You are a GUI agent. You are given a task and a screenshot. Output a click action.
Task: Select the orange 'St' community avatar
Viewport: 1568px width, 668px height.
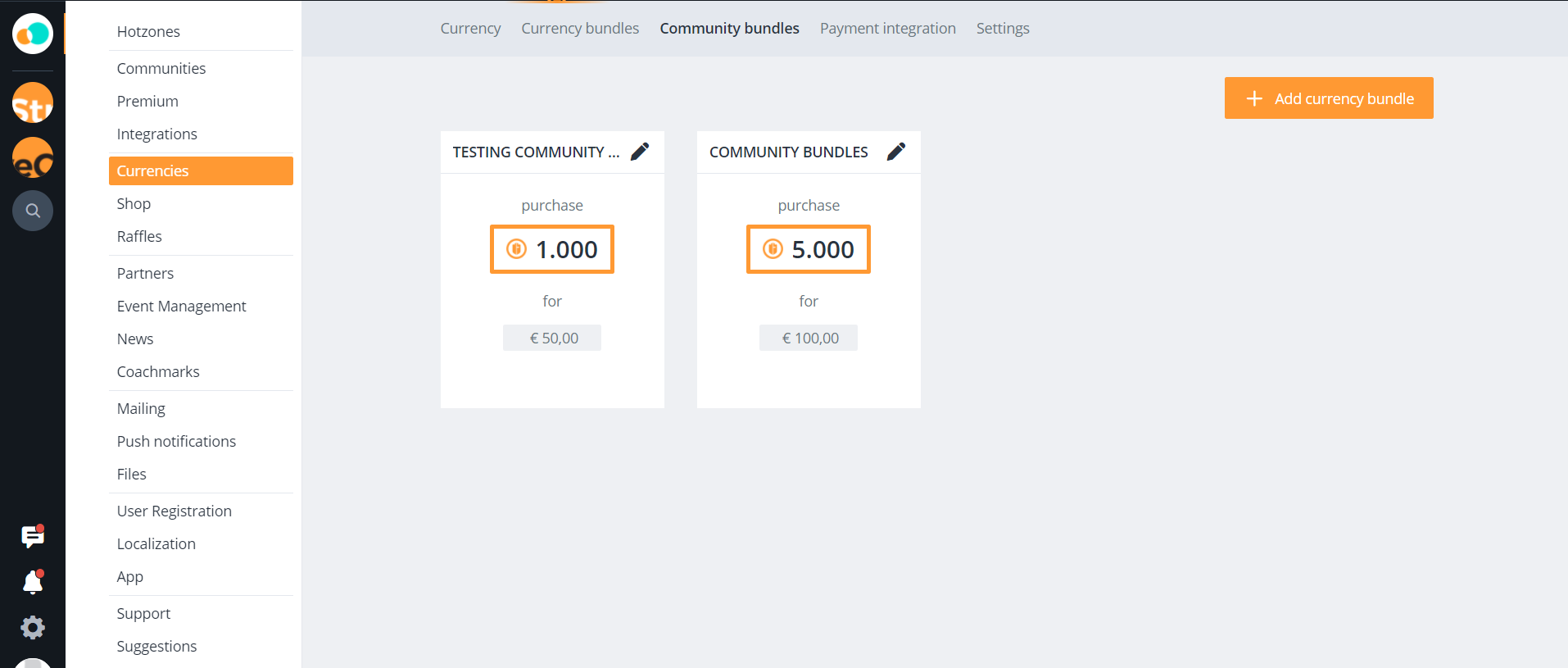tap(33, 103)
